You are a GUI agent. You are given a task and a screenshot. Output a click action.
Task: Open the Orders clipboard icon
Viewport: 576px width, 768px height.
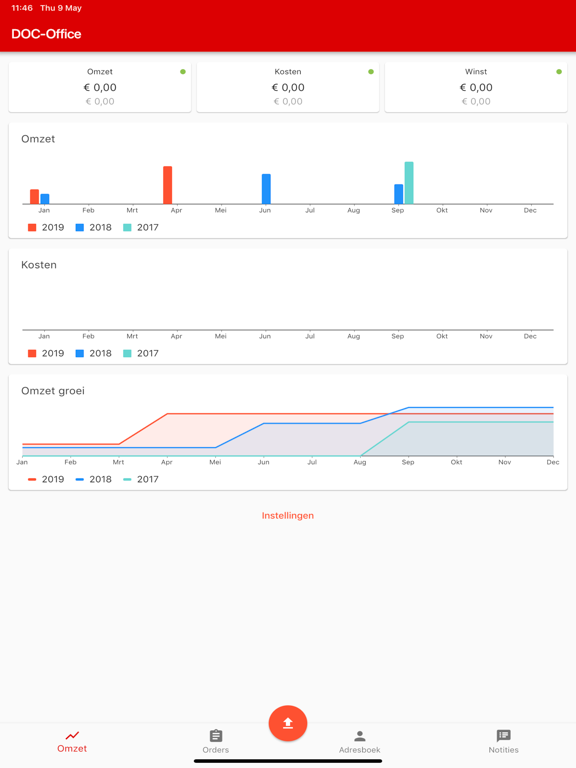tap(216, 736)
